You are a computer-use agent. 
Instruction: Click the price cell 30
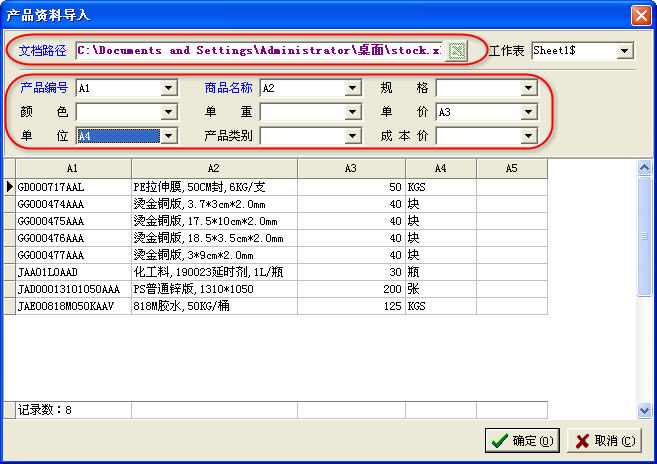(x=352, y=272)
